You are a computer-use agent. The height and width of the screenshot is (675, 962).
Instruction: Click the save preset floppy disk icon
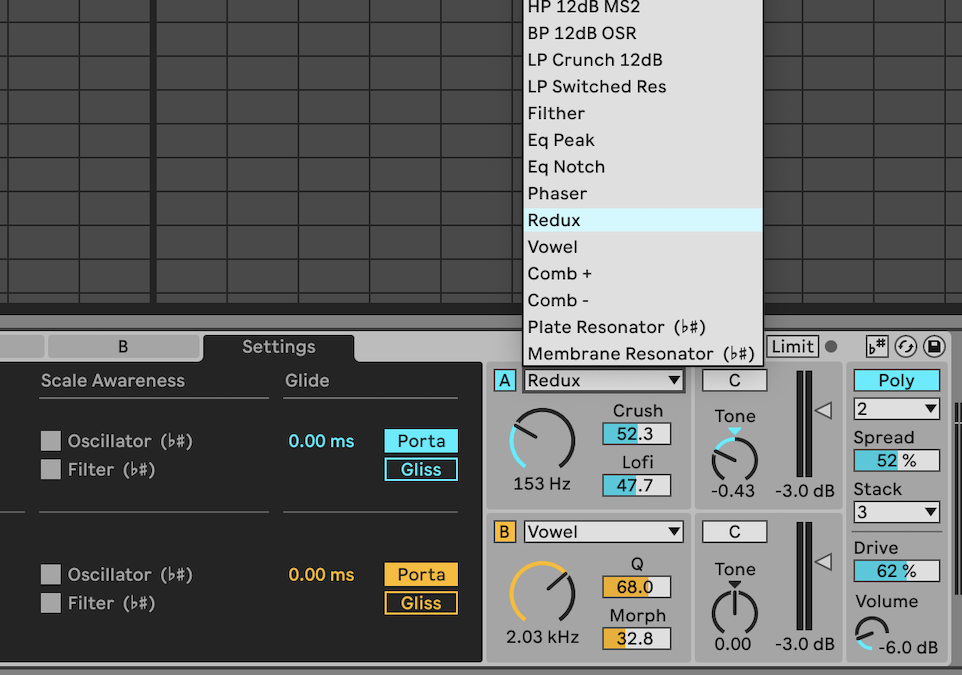click(935, 346)
